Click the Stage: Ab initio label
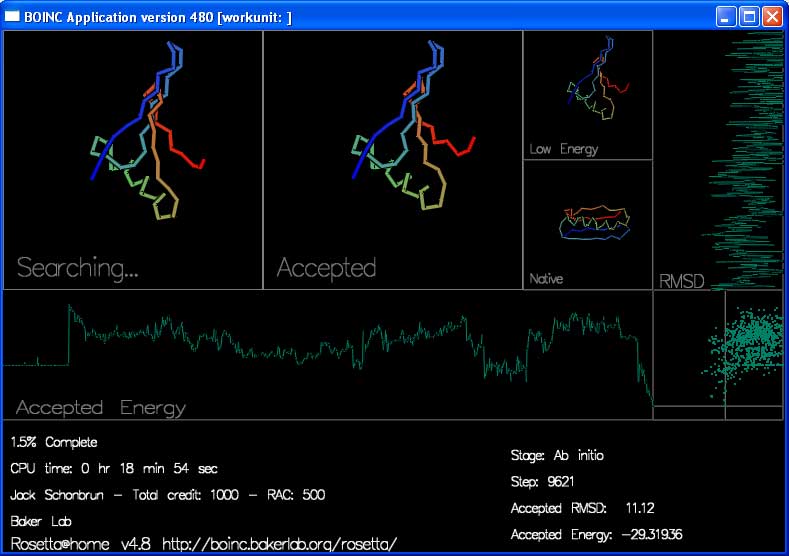 point(557,455)
